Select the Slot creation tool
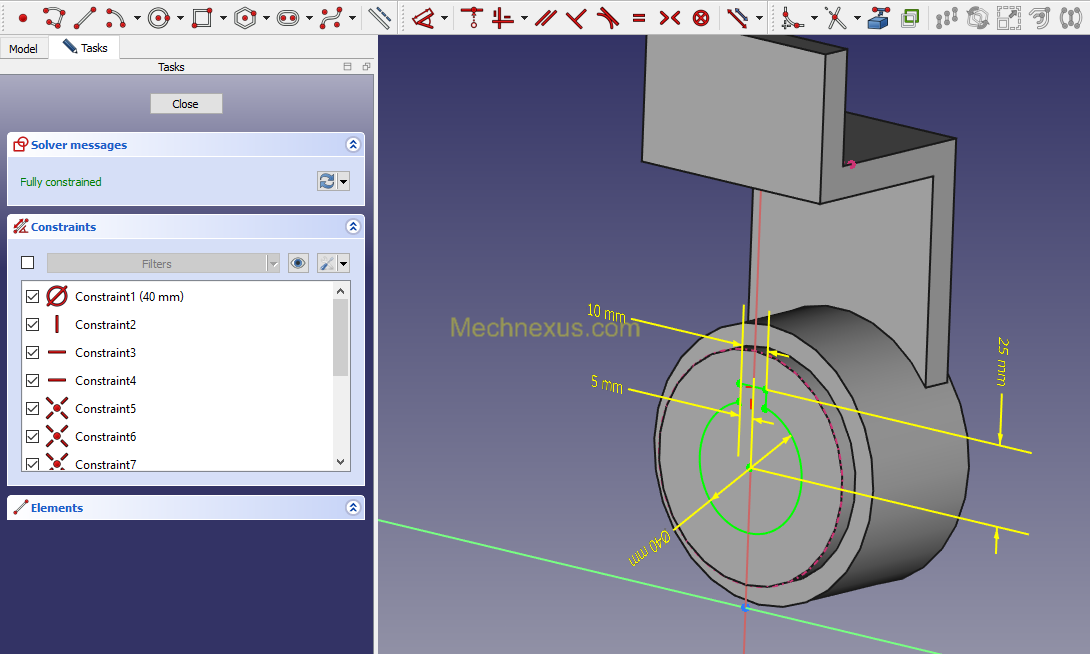Screen dimensions: 1090x654 [288, 18]
